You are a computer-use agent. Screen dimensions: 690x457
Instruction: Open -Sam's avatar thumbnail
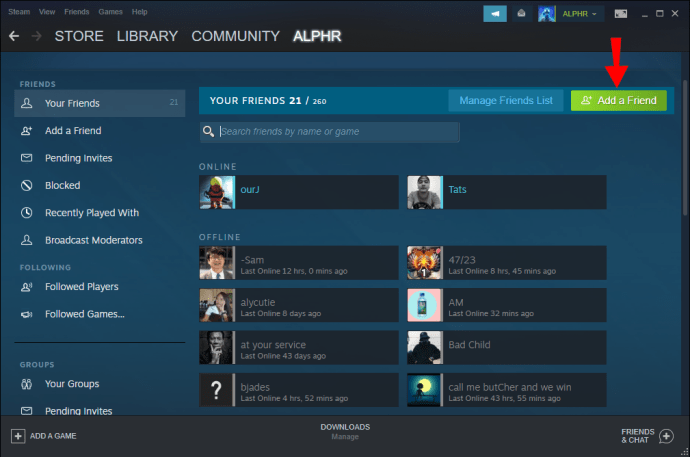(217, 263)
